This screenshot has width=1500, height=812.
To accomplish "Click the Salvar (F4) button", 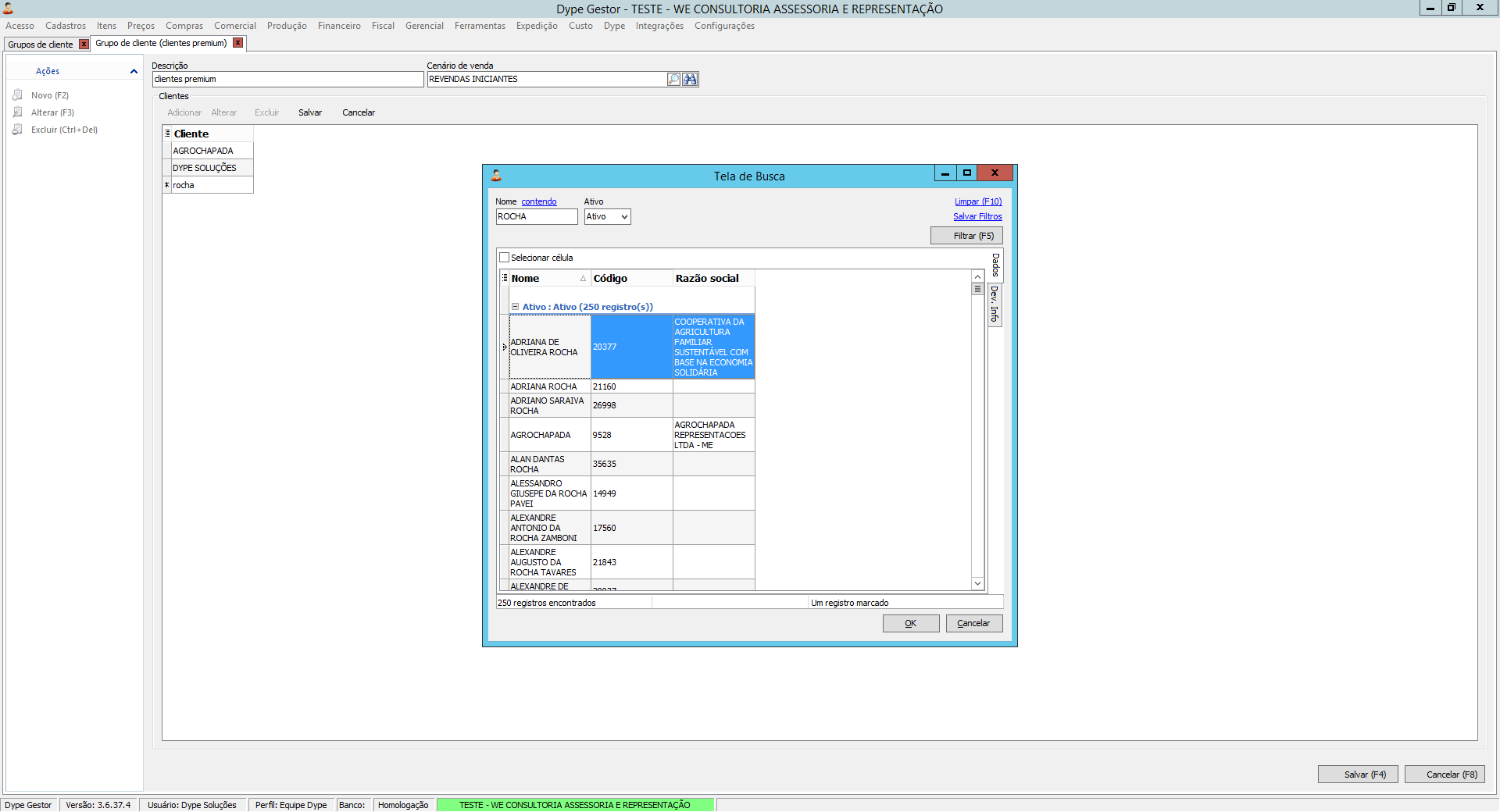I will 1358,775.
